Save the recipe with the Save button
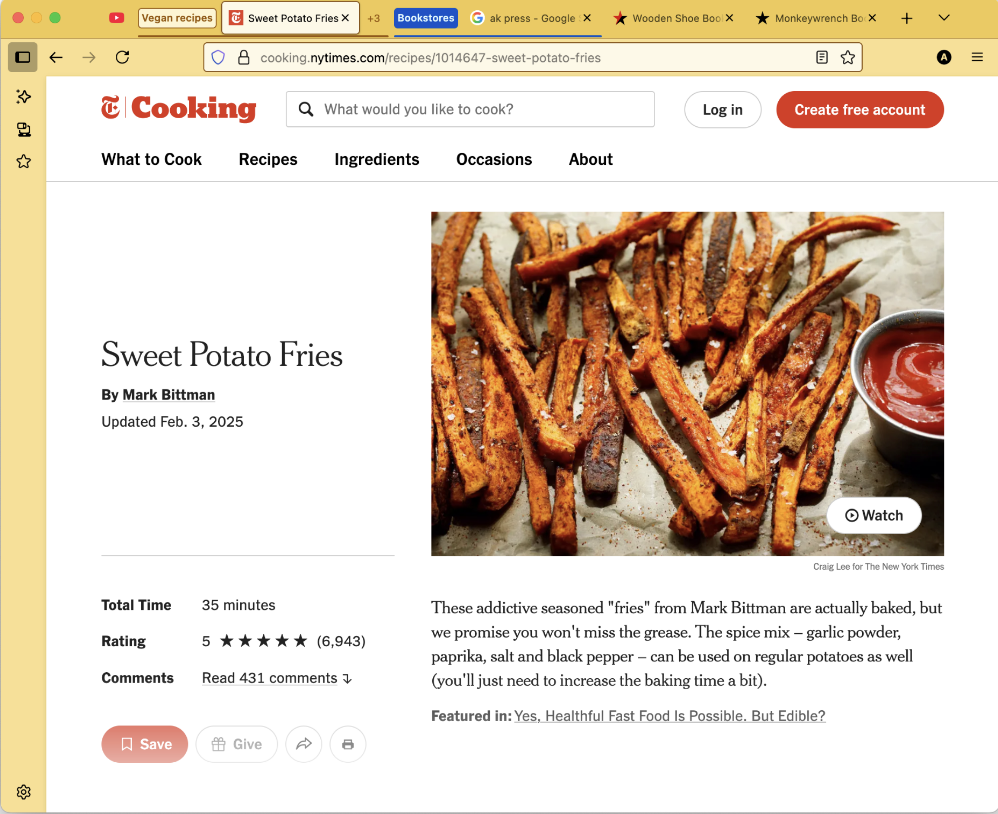Viewport: 998px width, 814px height. pos(145,744)
